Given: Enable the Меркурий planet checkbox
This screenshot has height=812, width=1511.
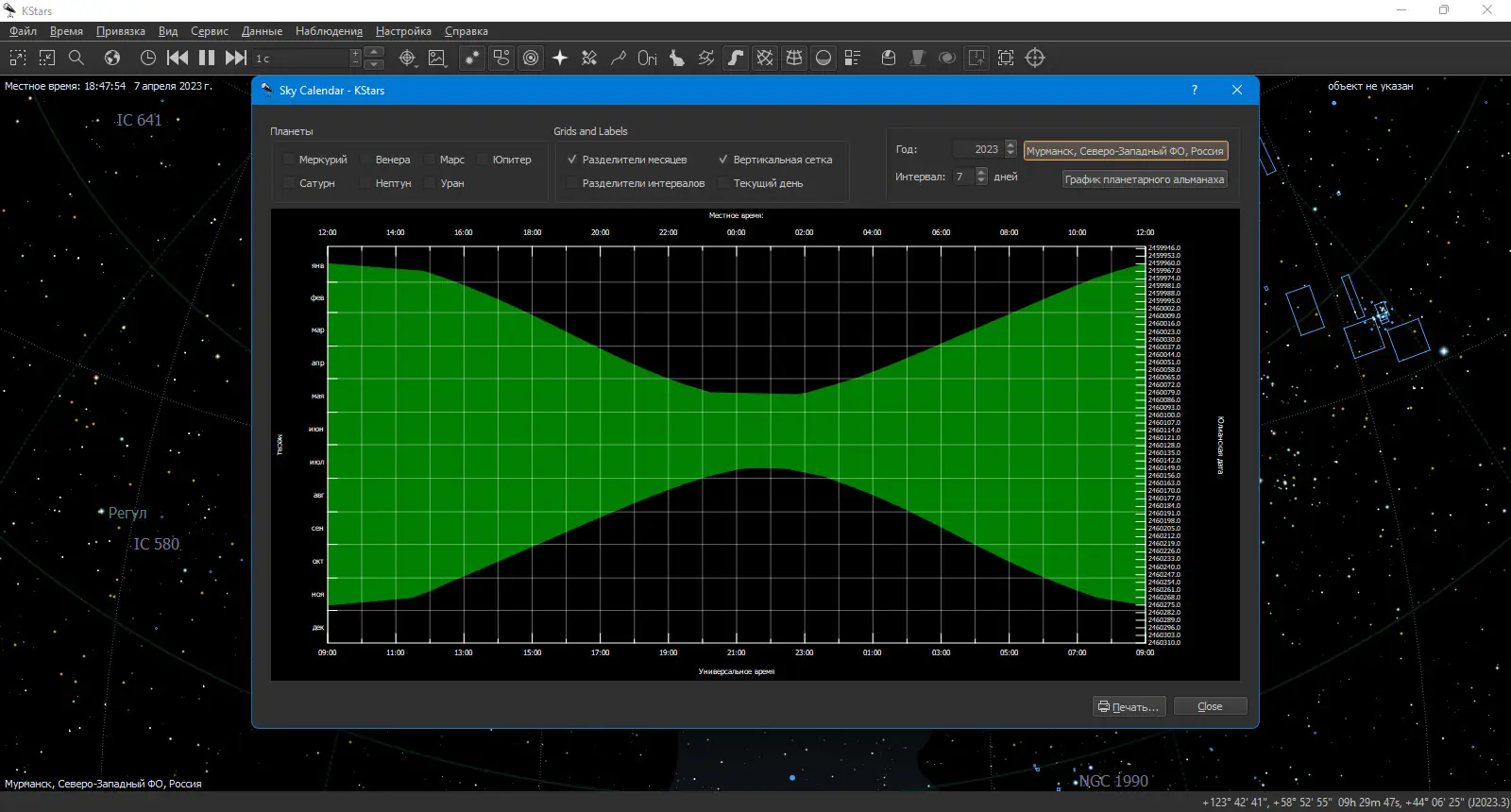Looking at the screenshot, I should click(290, 160).
